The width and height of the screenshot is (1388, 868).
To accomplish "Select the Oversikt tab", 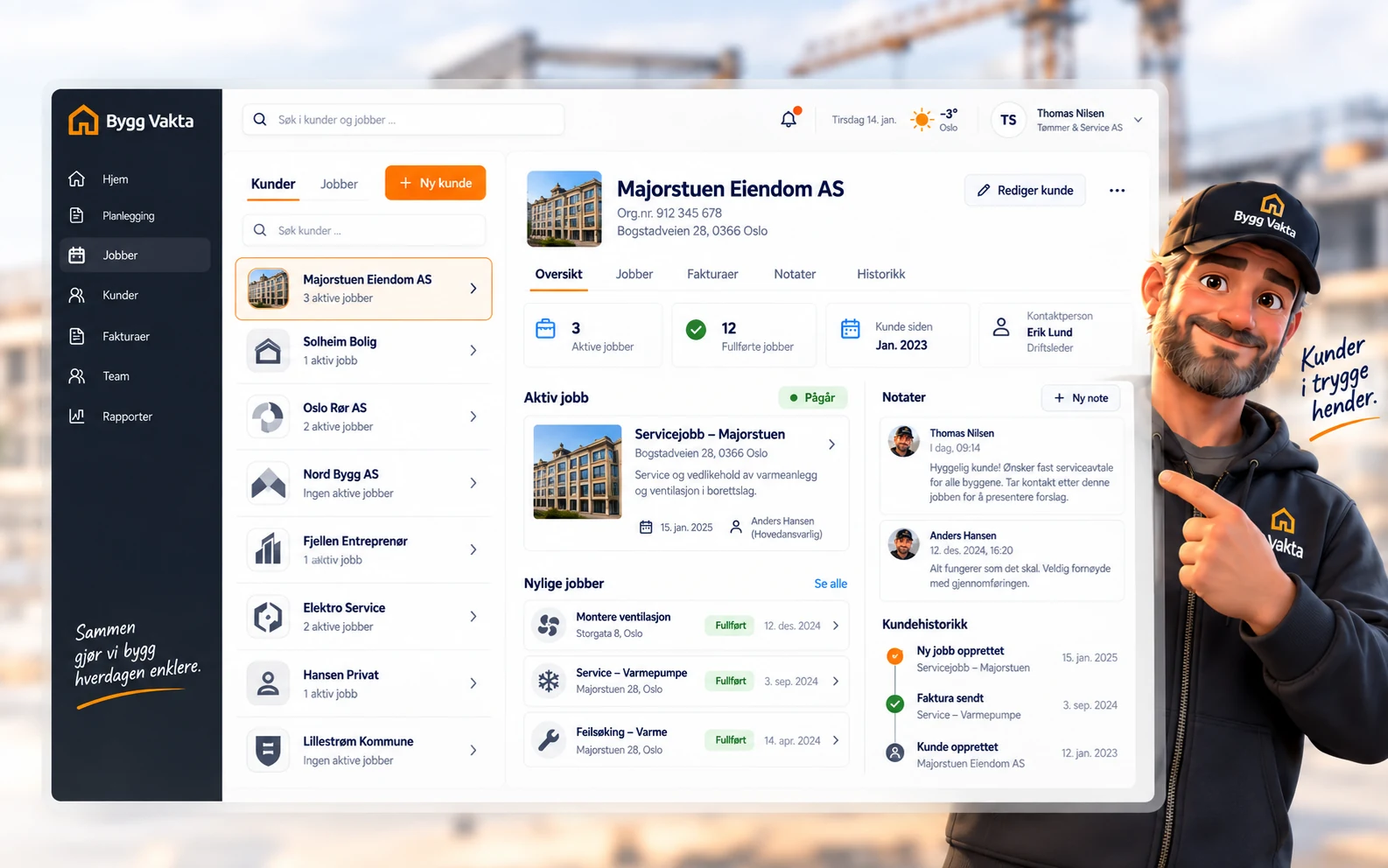I will pyautogui.click(x=558, y=274).
